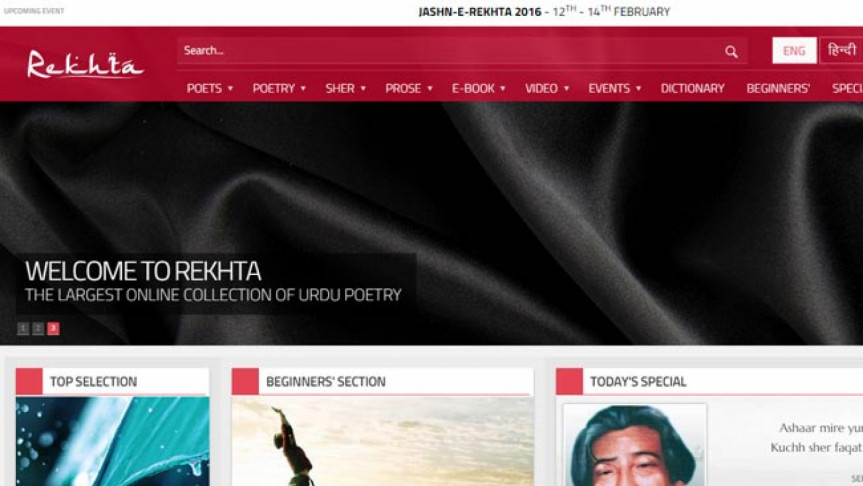
Task: Select slide 3 indicator in banner
Action: click(x=53, y=329)
